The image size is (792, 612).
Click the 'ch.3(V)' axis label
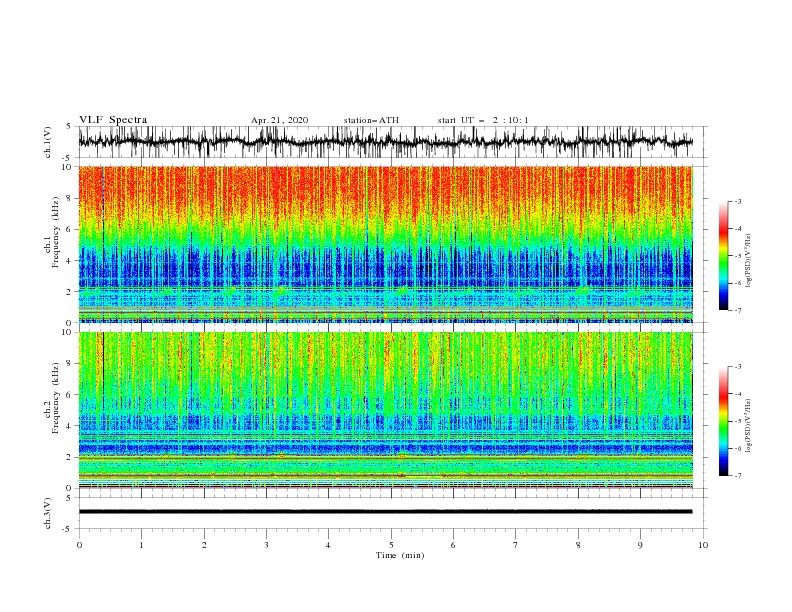[48, 513]
